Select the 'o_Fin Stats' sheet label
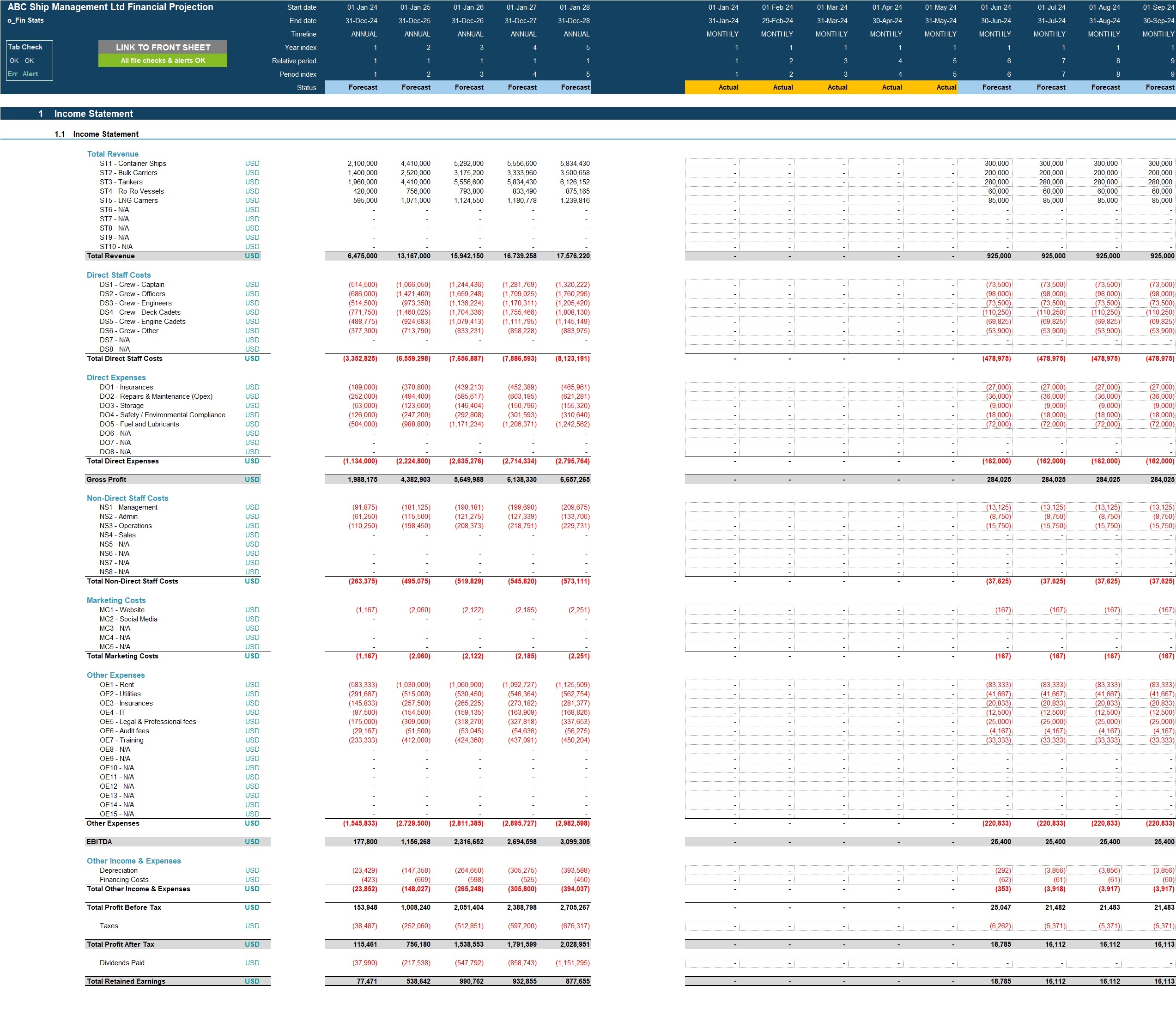1176x1010 pixels. (x=25, y=20)
